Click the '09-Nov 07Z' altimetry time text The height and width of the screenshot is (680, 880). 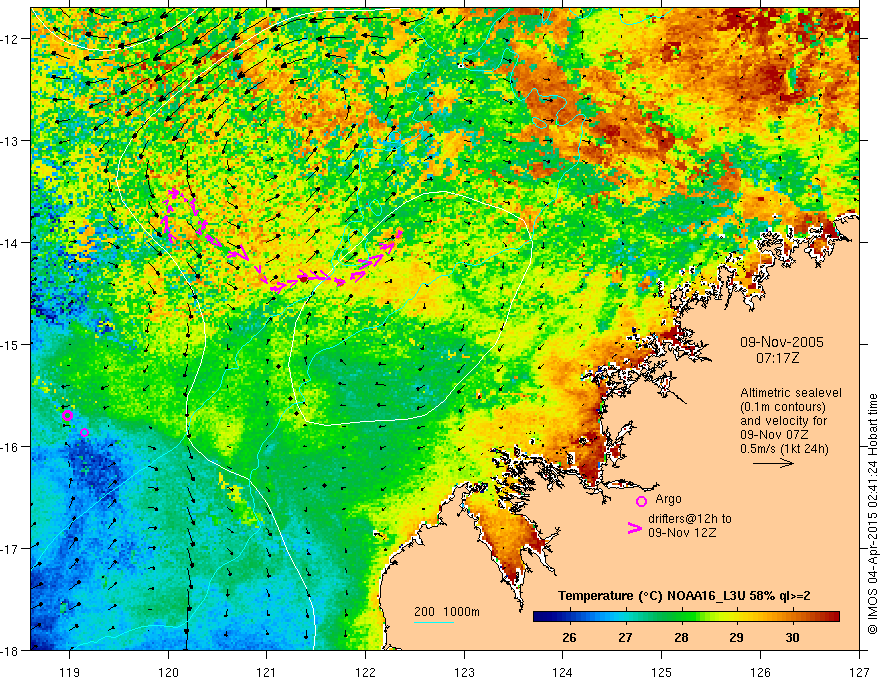(x=774, y=435)
